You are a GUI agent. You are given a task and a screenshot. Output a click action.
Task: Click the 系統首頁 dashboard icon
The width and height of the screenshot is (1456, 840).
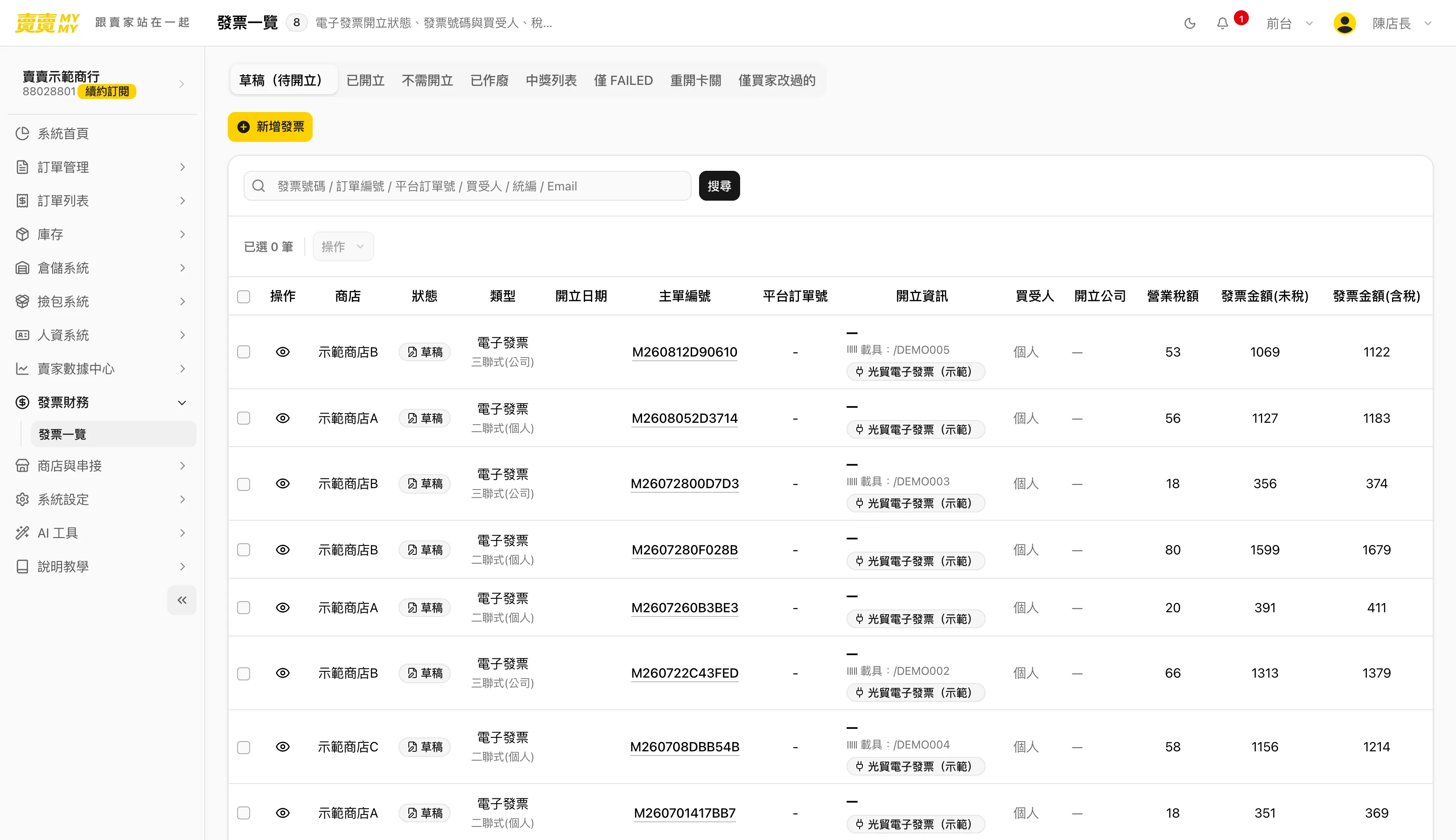tap(22, 133)
